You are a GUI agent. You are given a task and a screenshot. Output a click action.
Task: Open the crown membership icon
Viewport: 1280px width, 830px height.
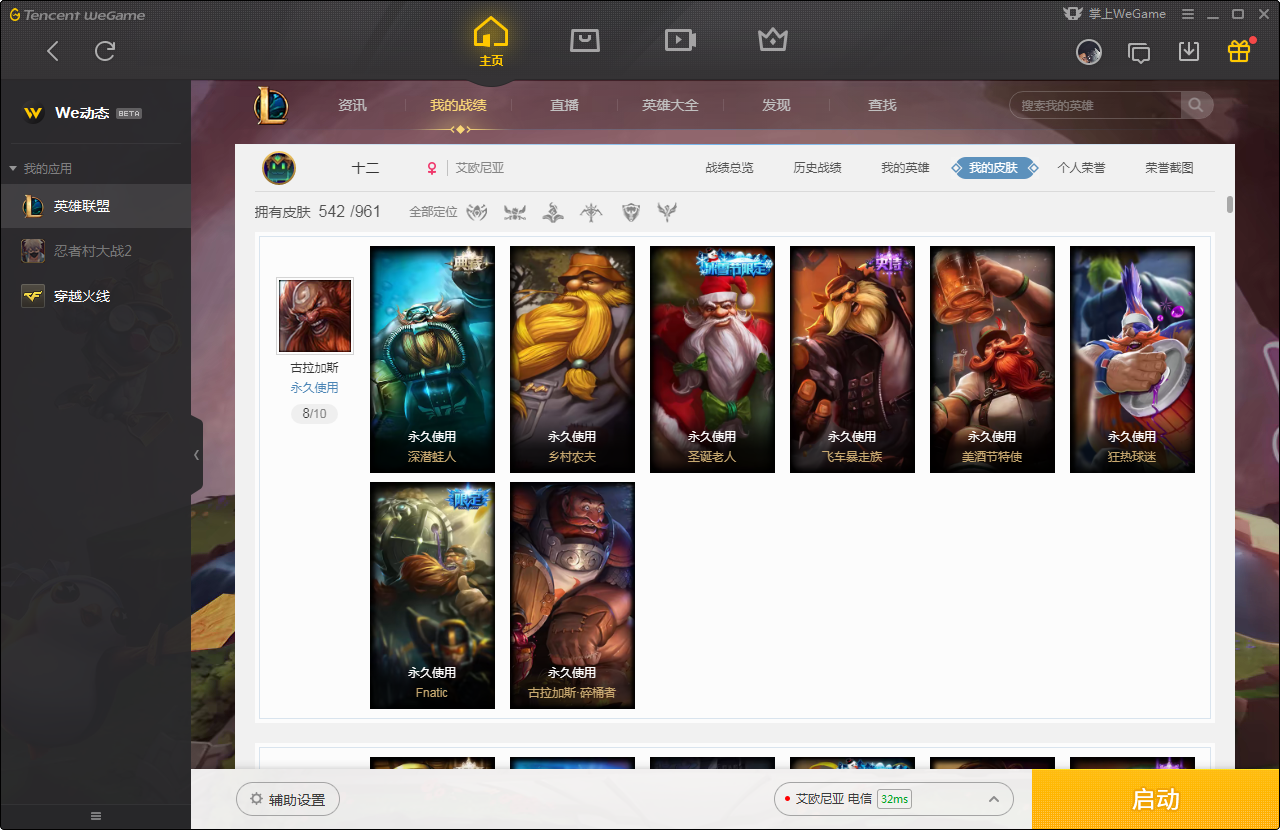click(x=773, y=40)
